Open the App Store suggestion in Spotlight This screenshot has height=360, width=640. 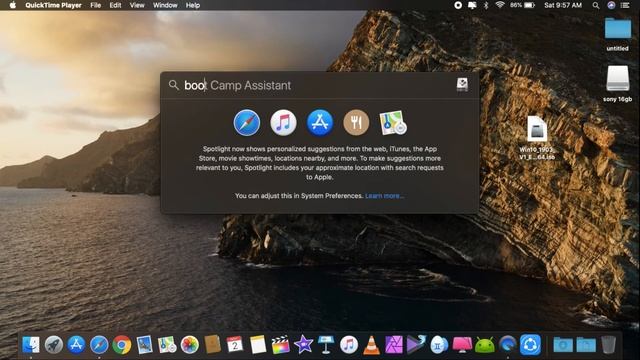[320, 122]
